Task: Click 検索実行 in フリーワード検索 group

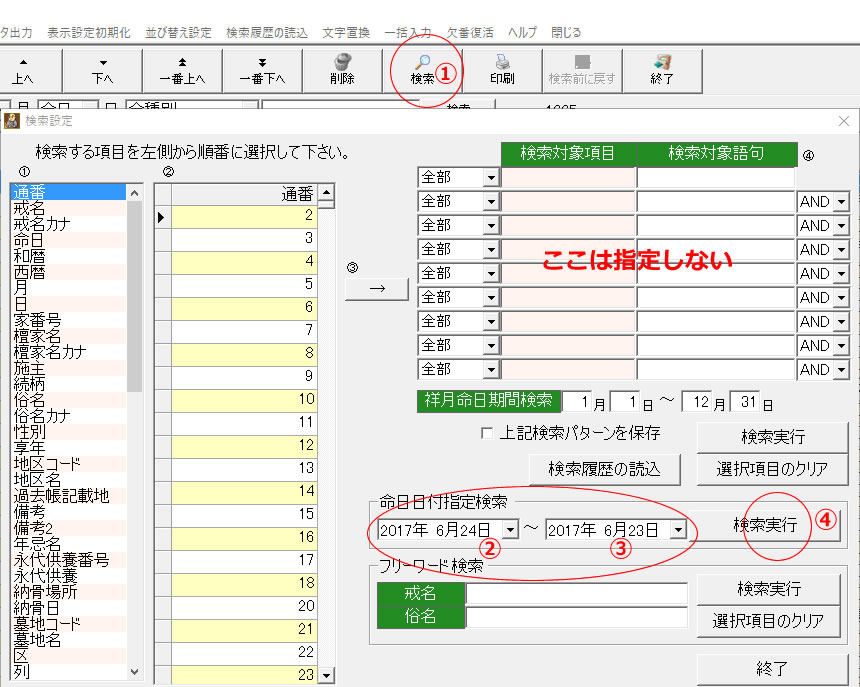Action: (768, 589)
